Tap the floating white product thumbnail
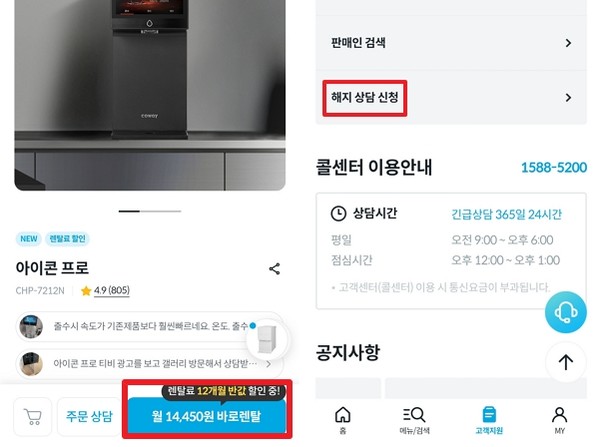Viewport: 600px width, 447px height. pyautogui.click(x=267, y=339)
